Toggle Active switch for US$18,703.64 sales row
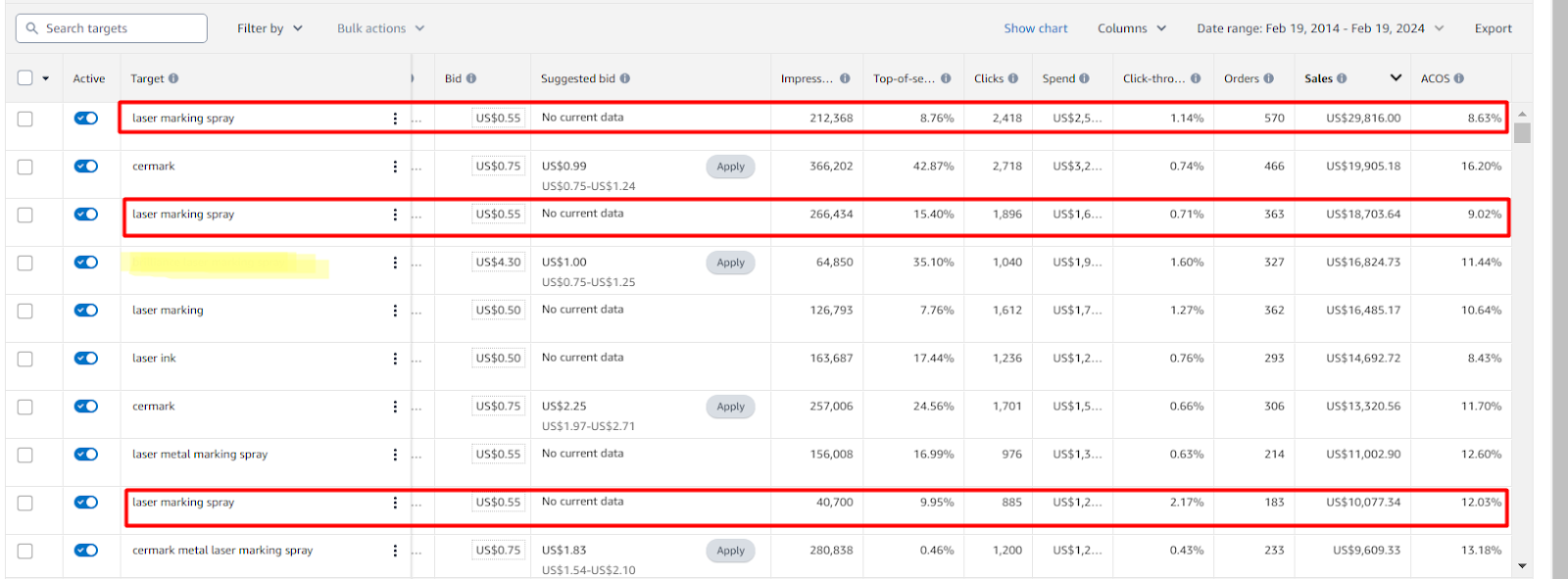The height and width of the screenshot is (579, 1568). (86, 214)
